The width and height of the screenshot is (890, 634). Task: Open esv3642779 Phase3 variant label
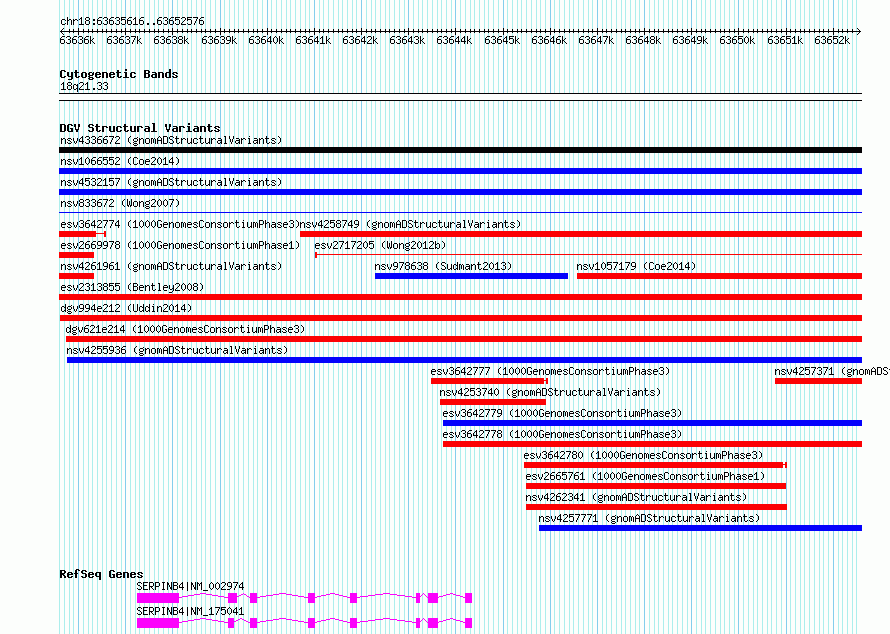click(x=562, y=413)
